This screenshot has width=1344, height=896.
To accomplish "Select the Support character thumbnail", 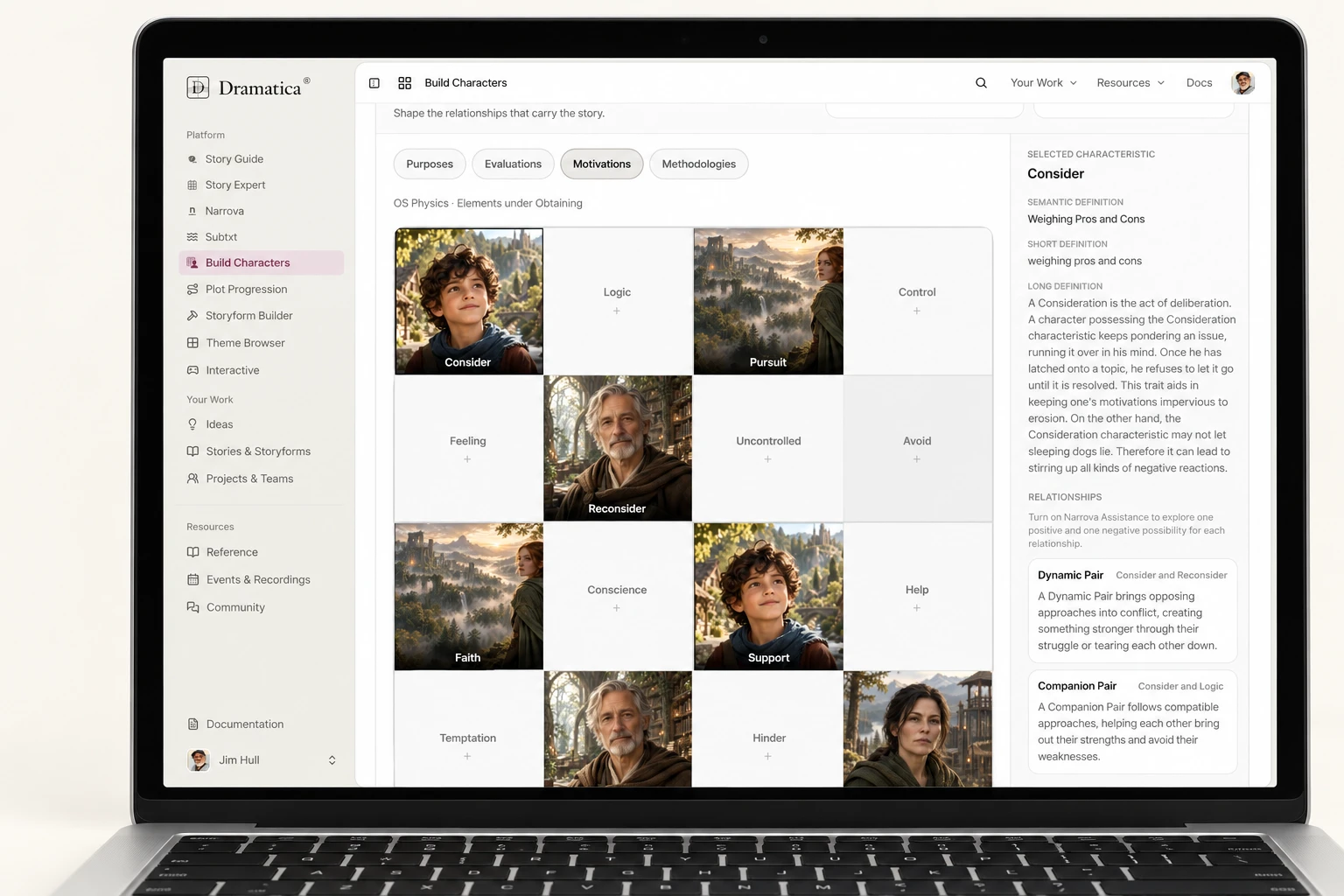I will point(768,597).
